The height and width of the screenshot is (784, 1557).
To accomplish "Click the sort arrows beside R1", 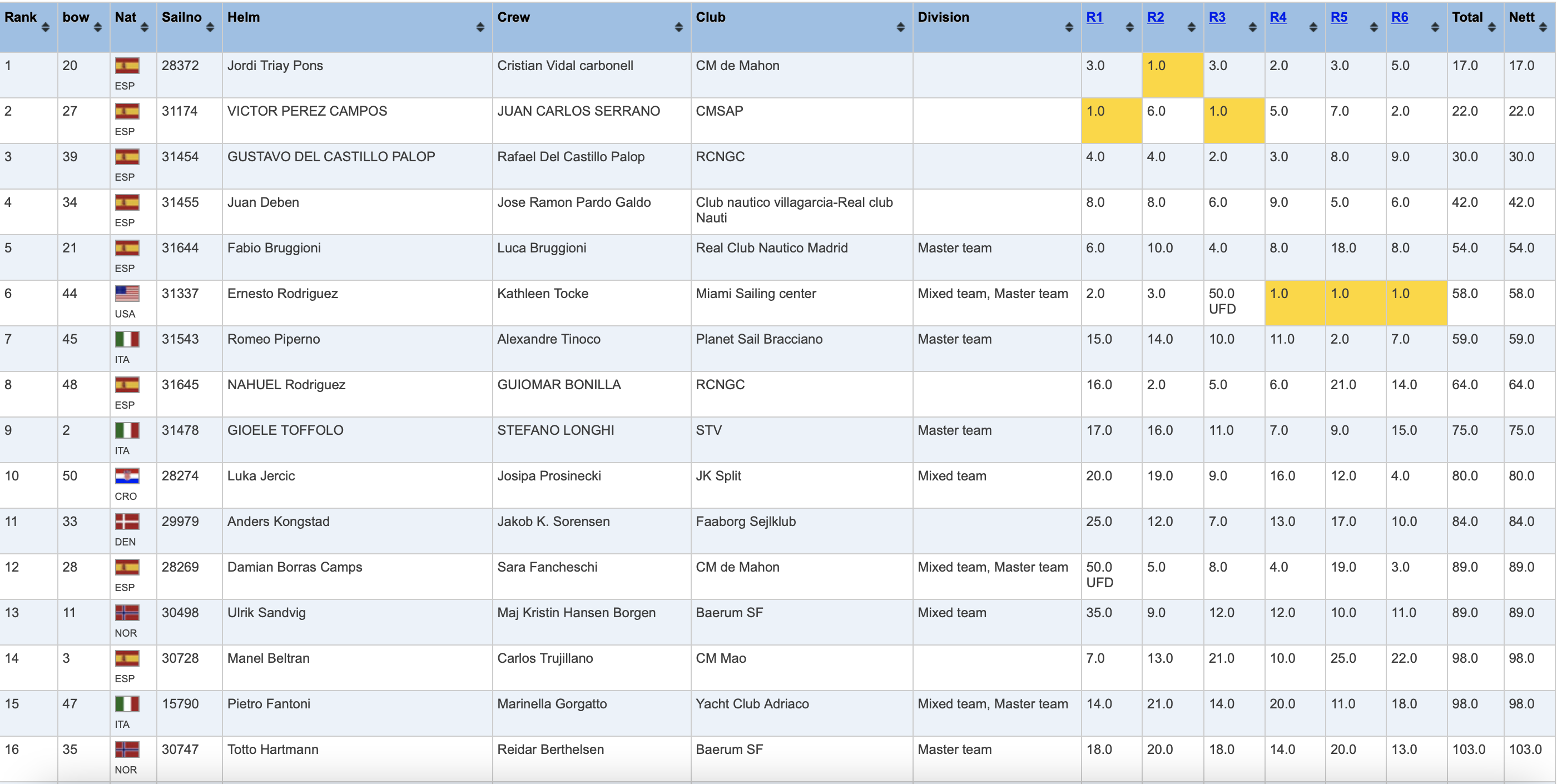I will tap(1130, 27).
